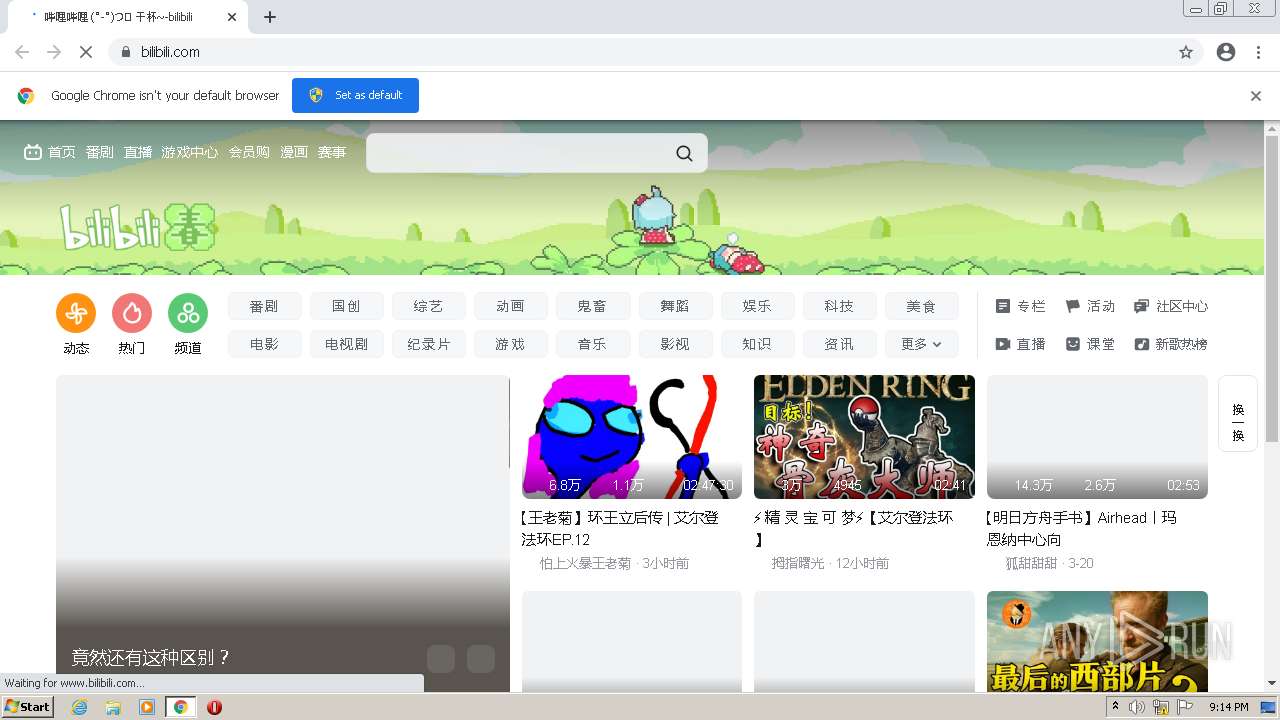
Task: Select the 娱乐 category tag
Action: tap(757, 306)
